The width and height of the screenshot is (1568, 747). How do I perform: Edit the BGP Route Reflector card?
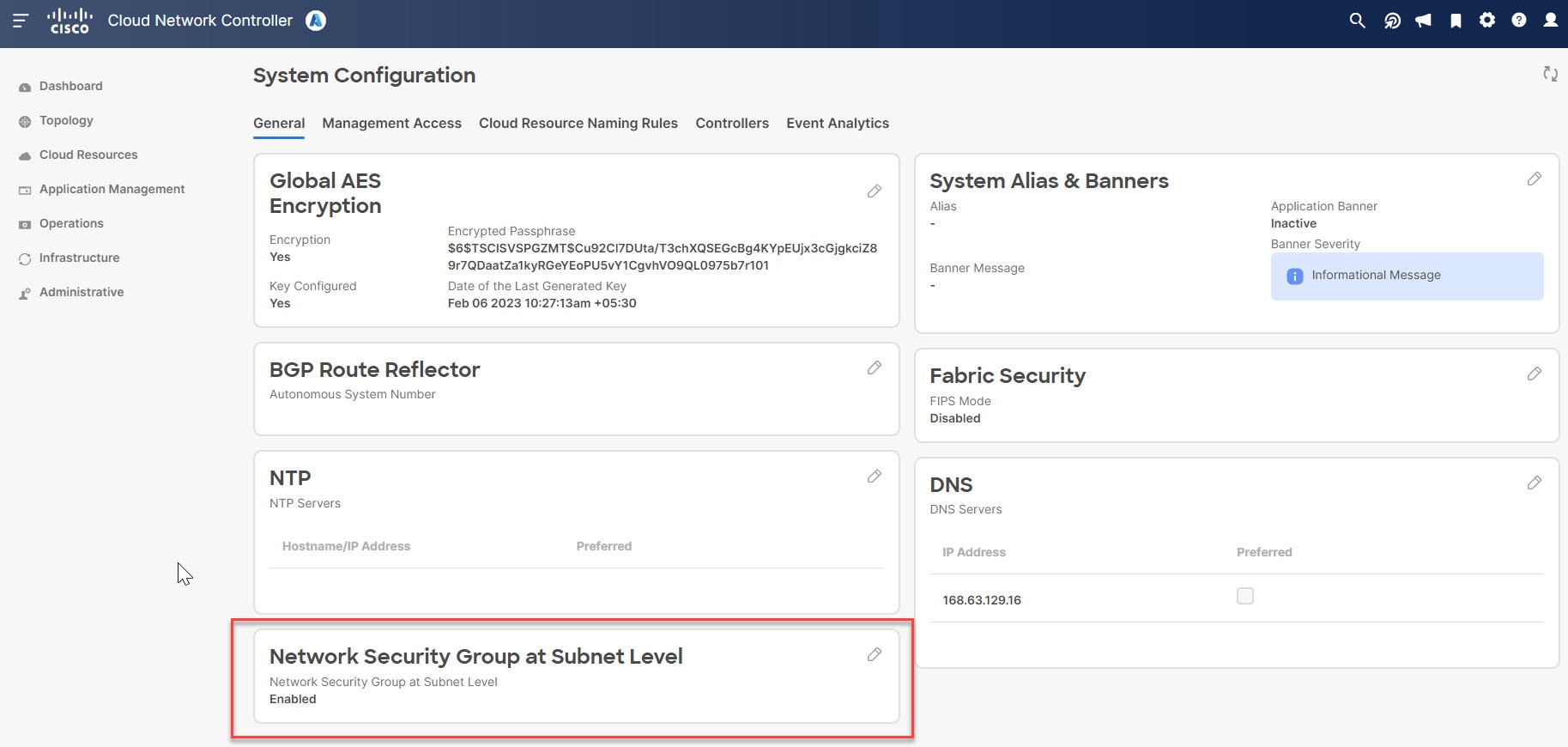874,368
